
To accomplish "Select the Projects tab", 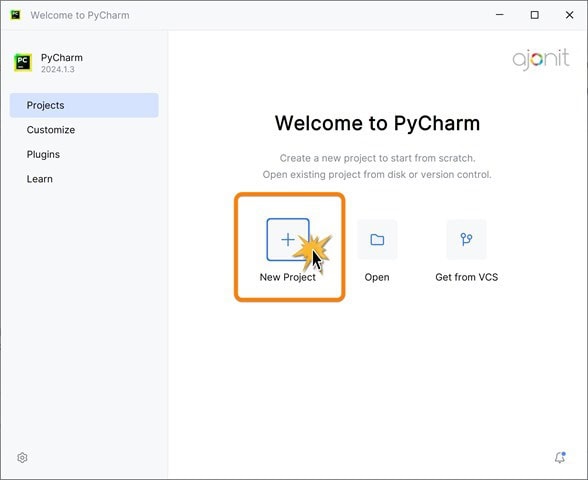I will pyautogui.click(x=84, y=105).
